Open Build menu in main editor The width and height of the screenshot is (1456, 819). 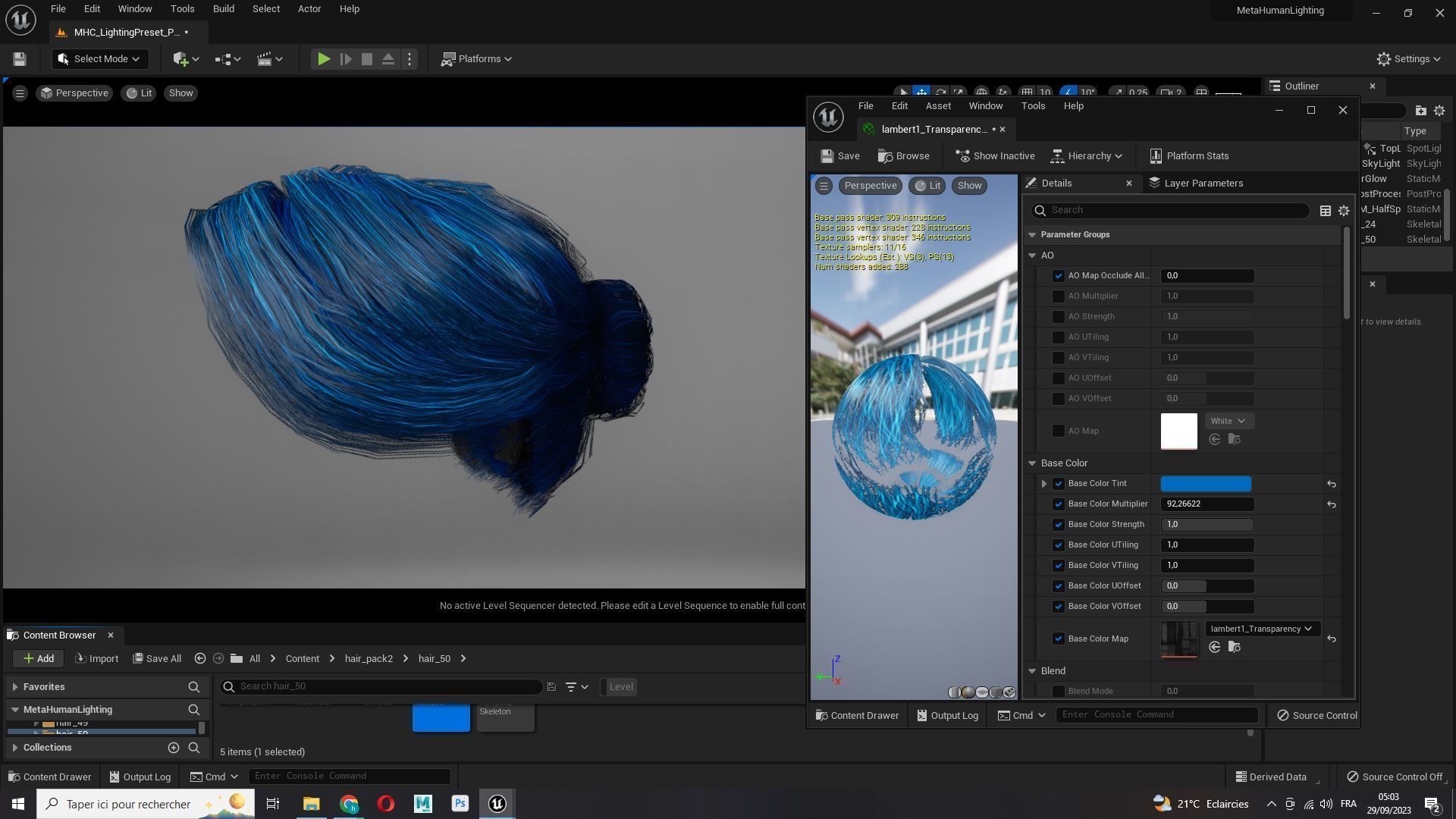[x=224, y=9]
